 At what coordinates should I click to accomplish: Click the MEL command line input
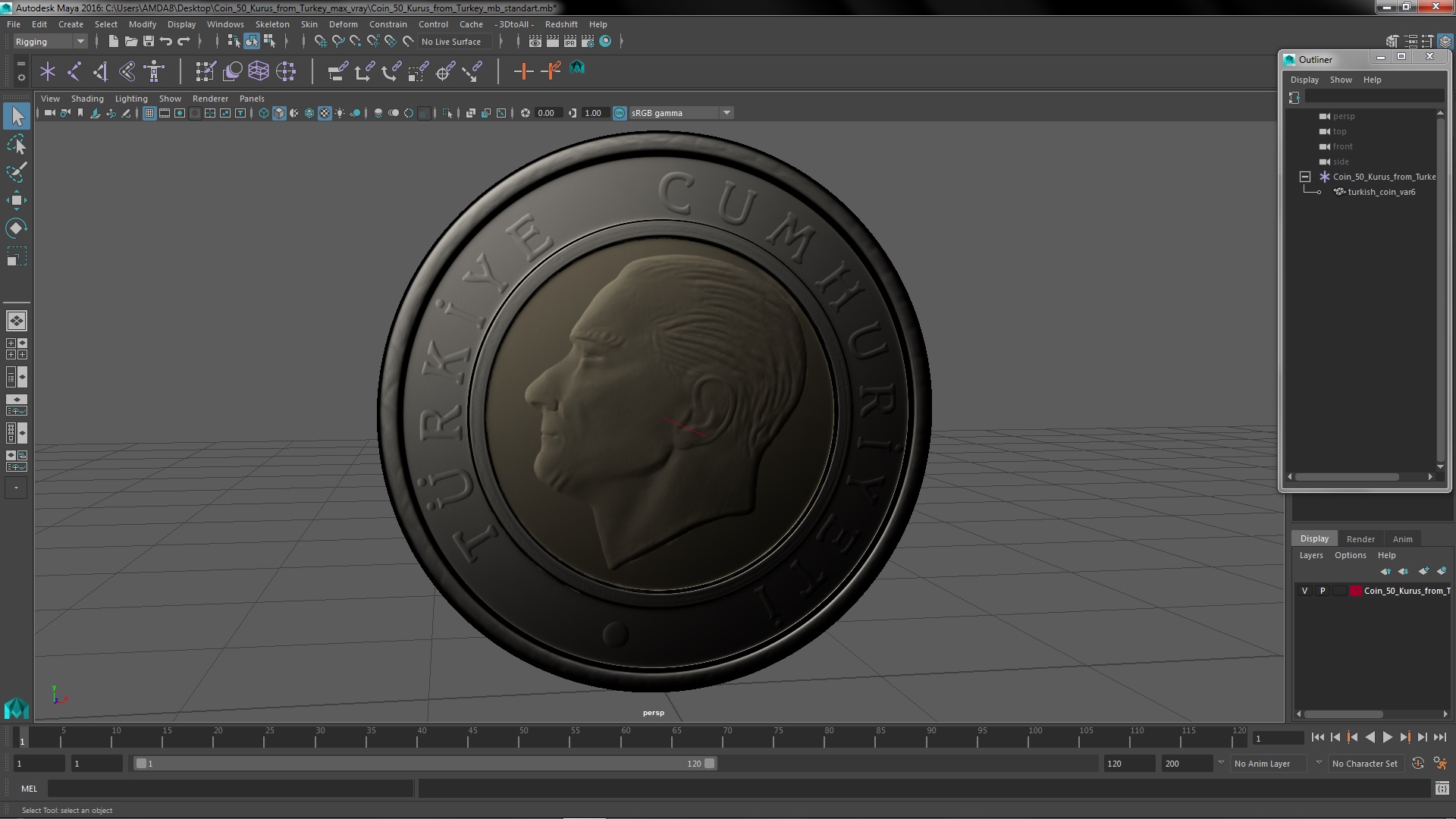[231, 789]
